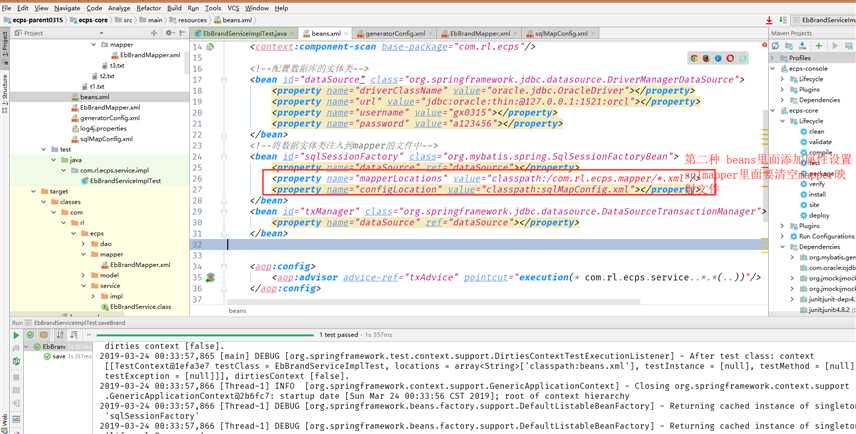This screenshot has width=856, height=434.
Task: Click the aop gutter icon on line 35
Action: pos(210,277)
